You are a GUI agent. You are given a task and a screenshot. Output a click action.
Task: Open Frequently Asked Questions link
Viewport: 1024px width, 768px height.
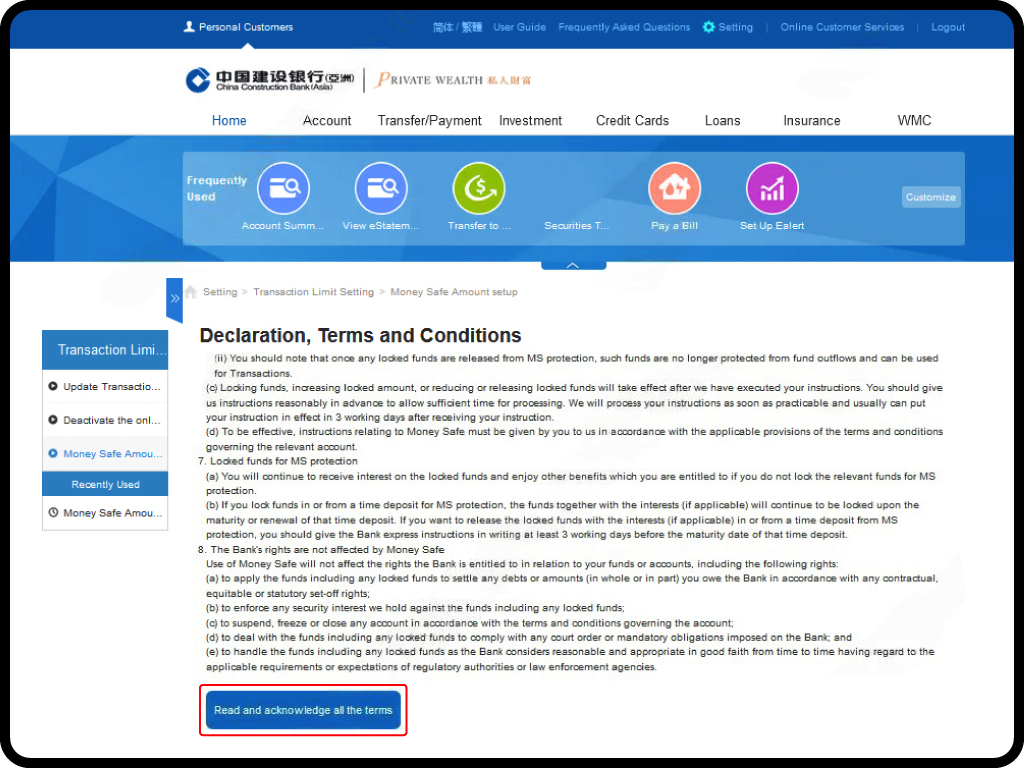(624, 27)
